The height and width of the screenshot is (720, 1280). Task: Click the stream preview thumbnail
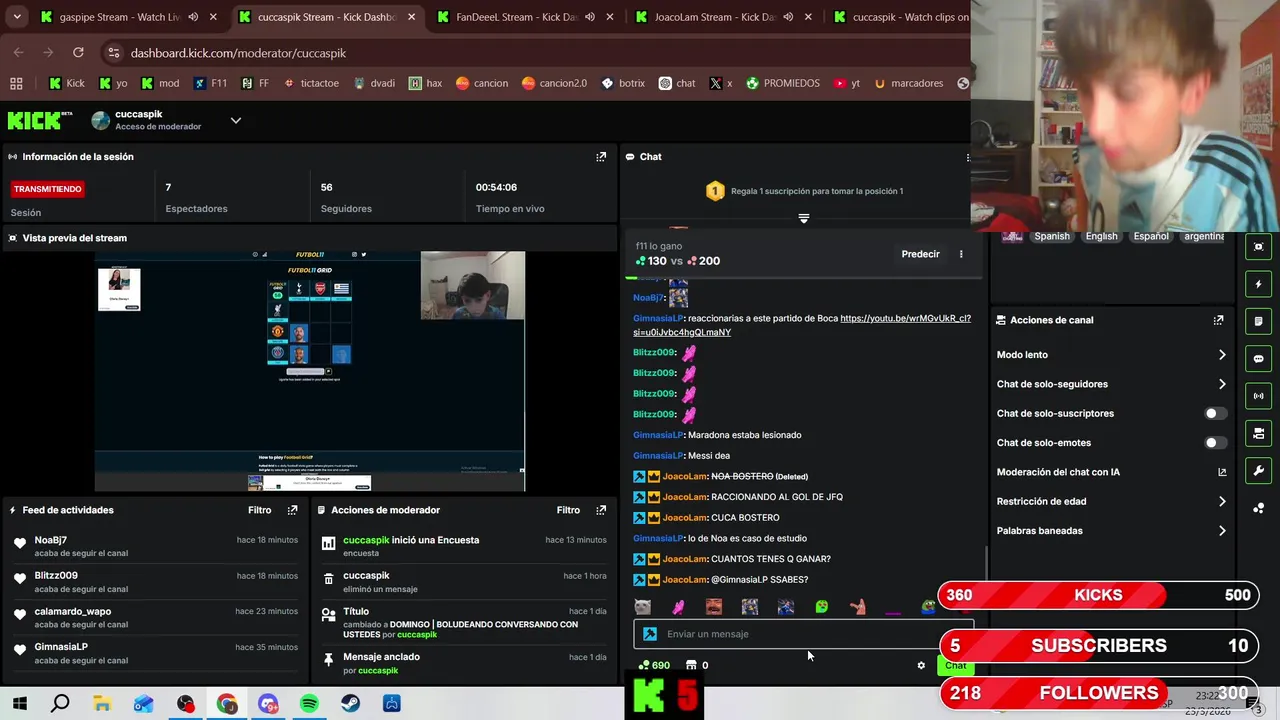click(x=310, y=371)
